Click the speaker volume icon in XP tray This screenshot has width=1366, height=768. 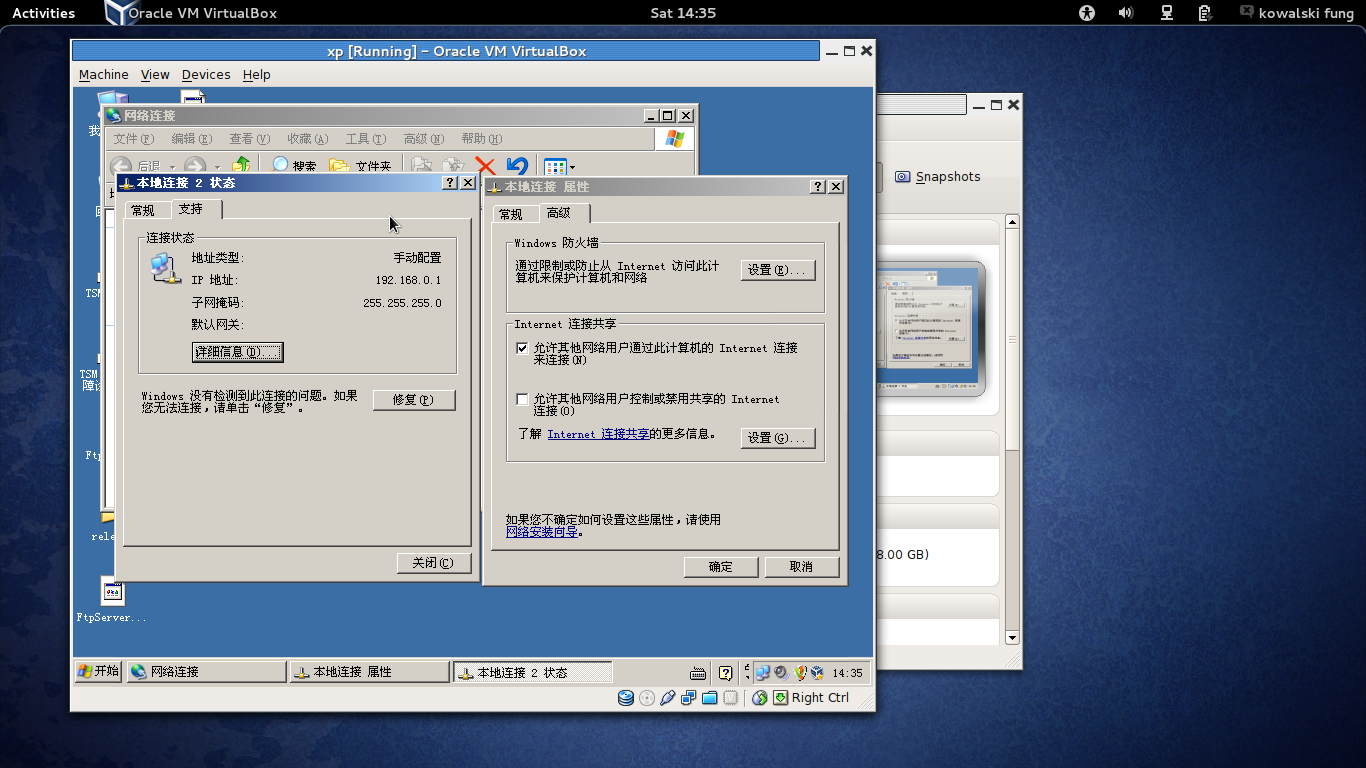pos(781,672)
